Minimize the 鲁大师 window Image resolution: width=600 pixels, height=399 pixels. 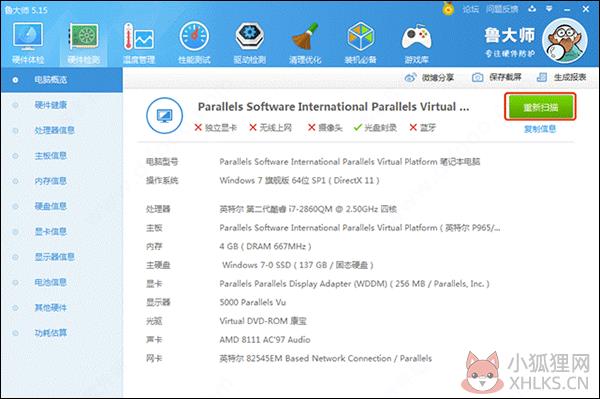coord(567,9)
